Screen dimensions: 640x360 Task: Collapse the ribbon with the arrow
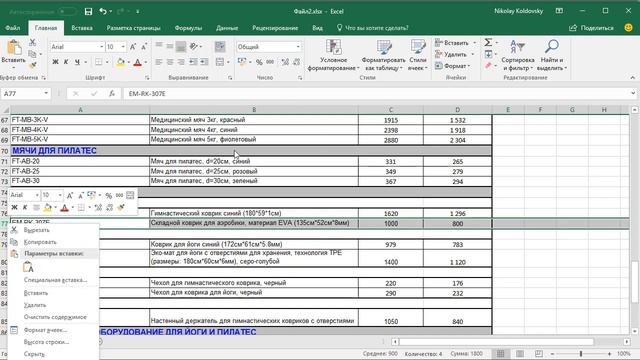click(633, 78)
